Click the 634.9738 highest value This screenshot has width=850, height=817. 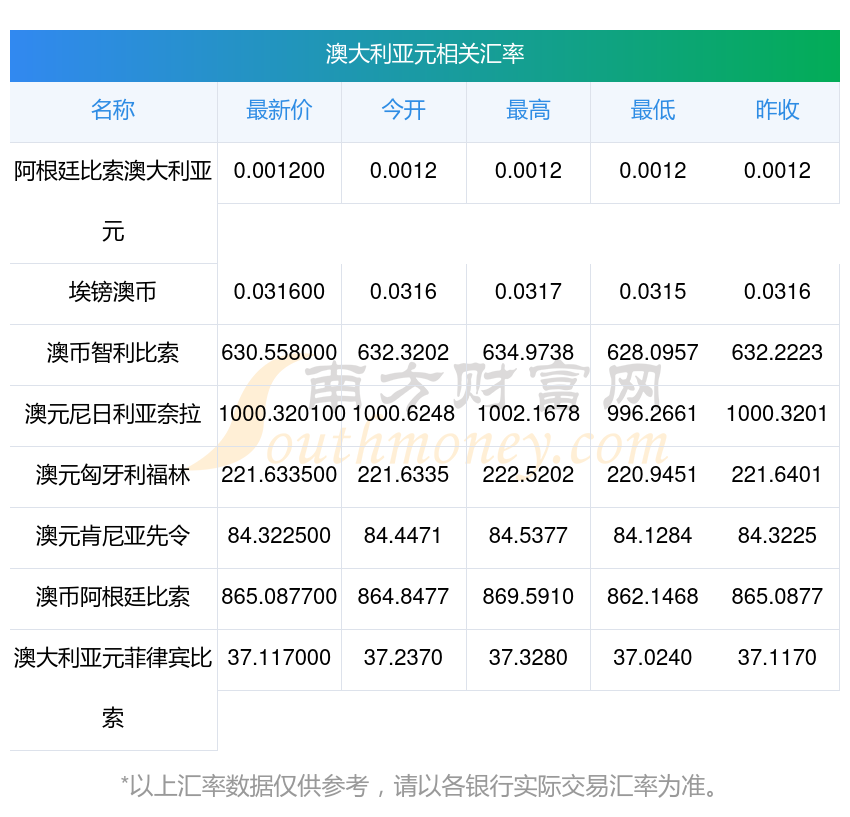coord(528,353)
